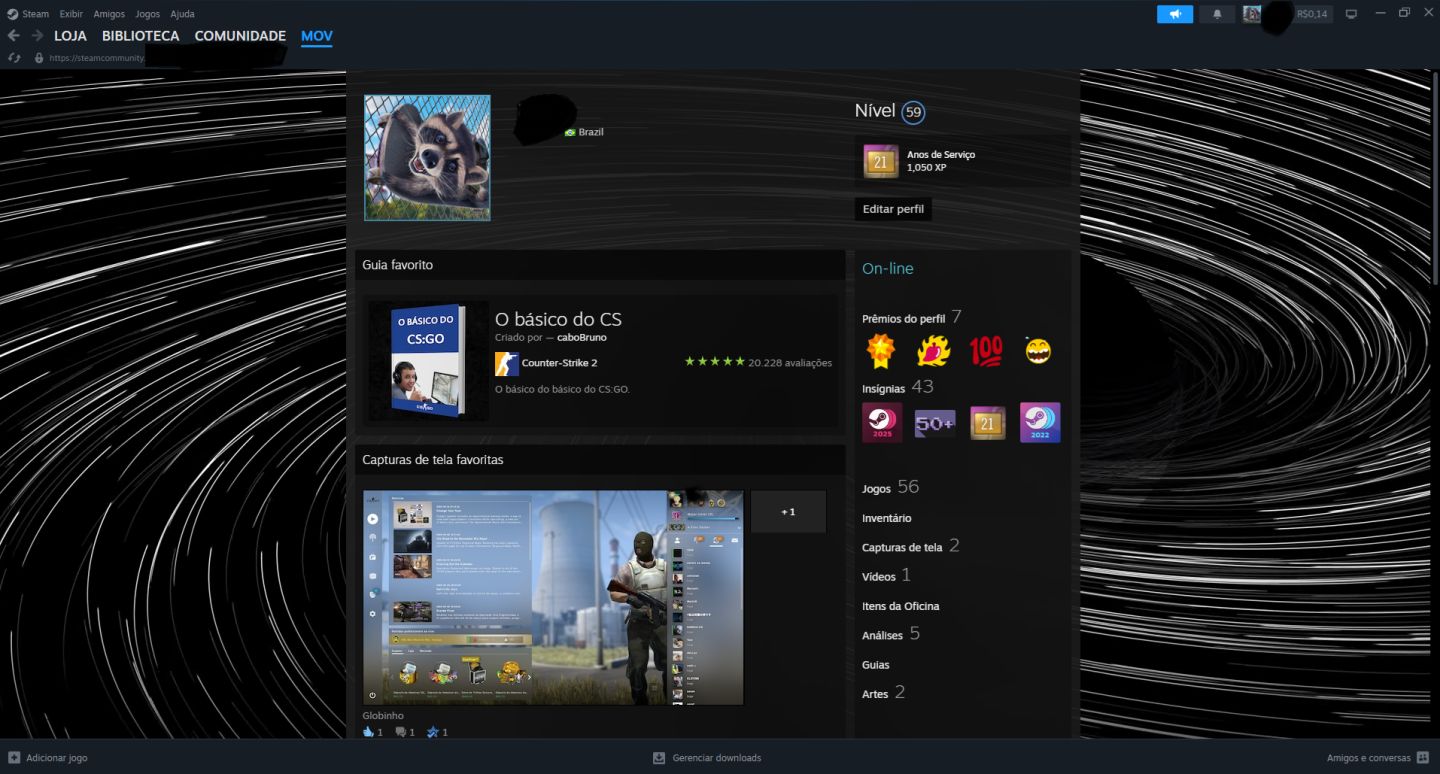Viewport: 1440px width, 774px height.
Task: Open the Anos de Serviço badge near level
Action: coord(881,161)
